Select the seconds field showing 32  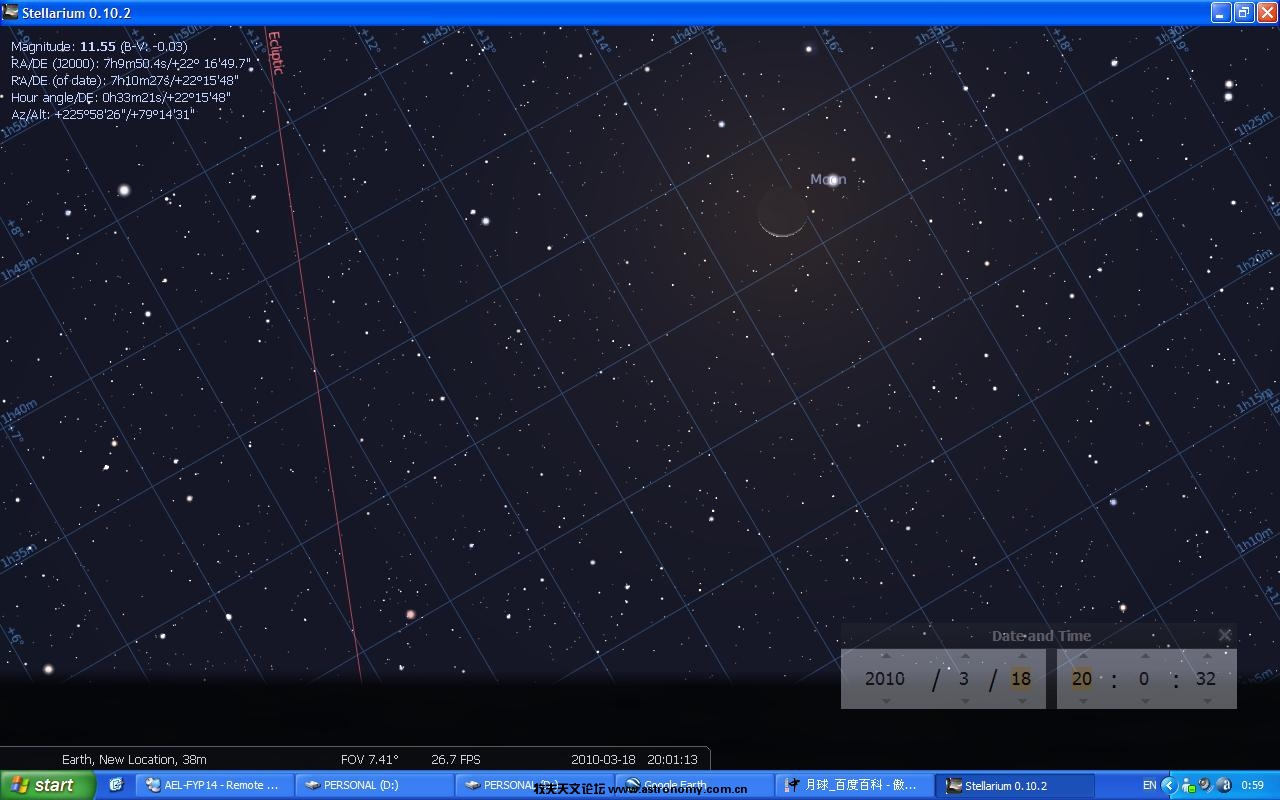(x=1206, y=678)
